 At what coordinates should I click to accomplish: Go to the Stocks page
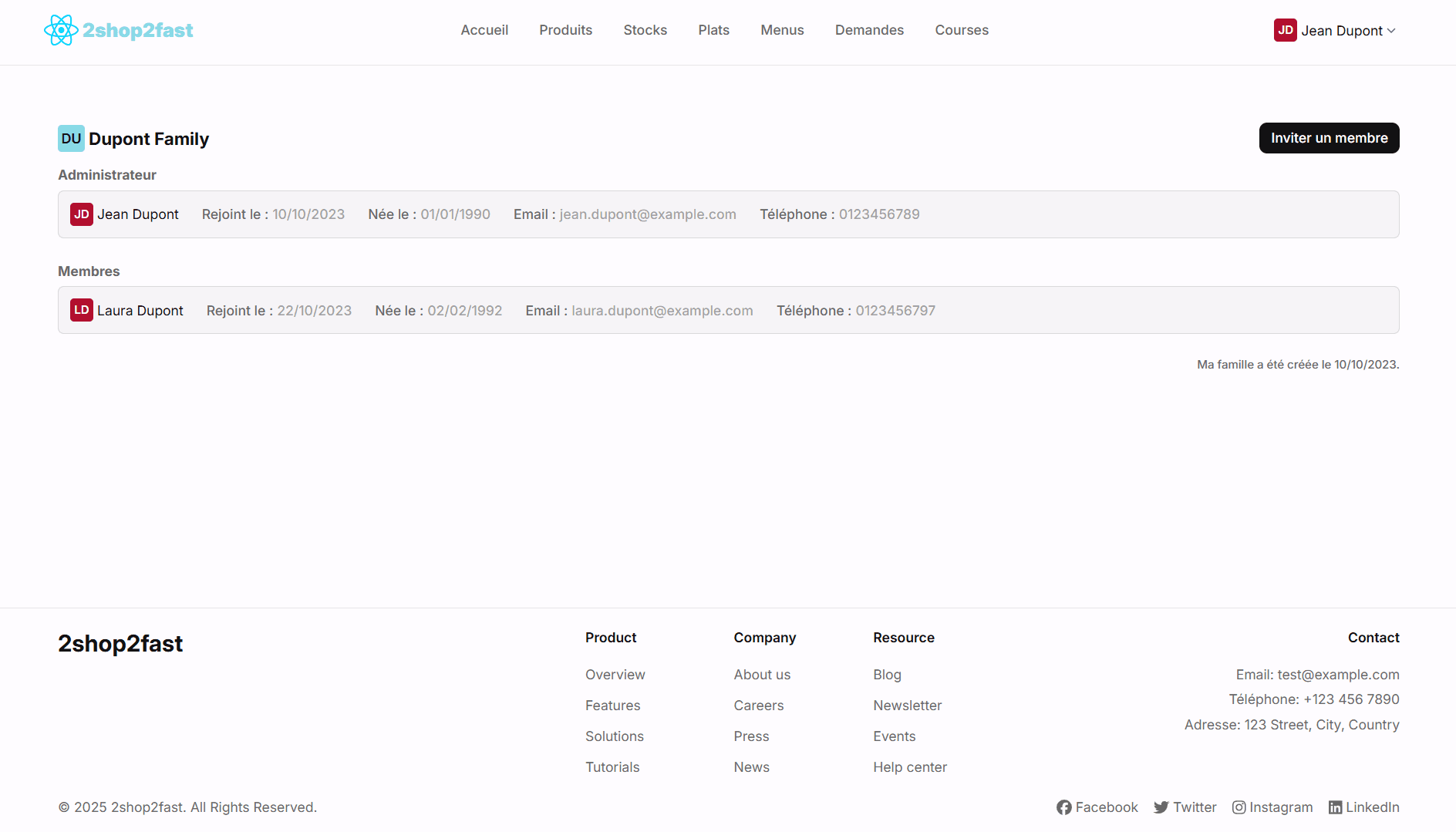tap(645, 30)
